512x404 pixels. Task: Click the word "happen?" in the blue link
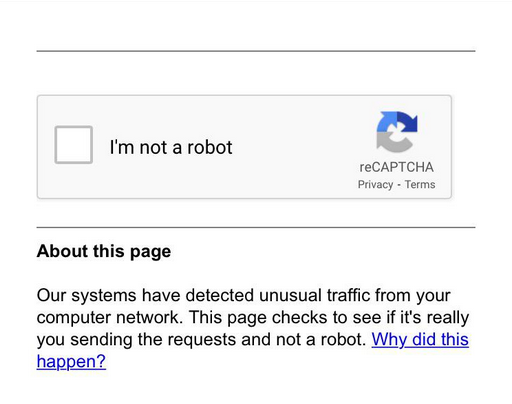tap(71, 361)
